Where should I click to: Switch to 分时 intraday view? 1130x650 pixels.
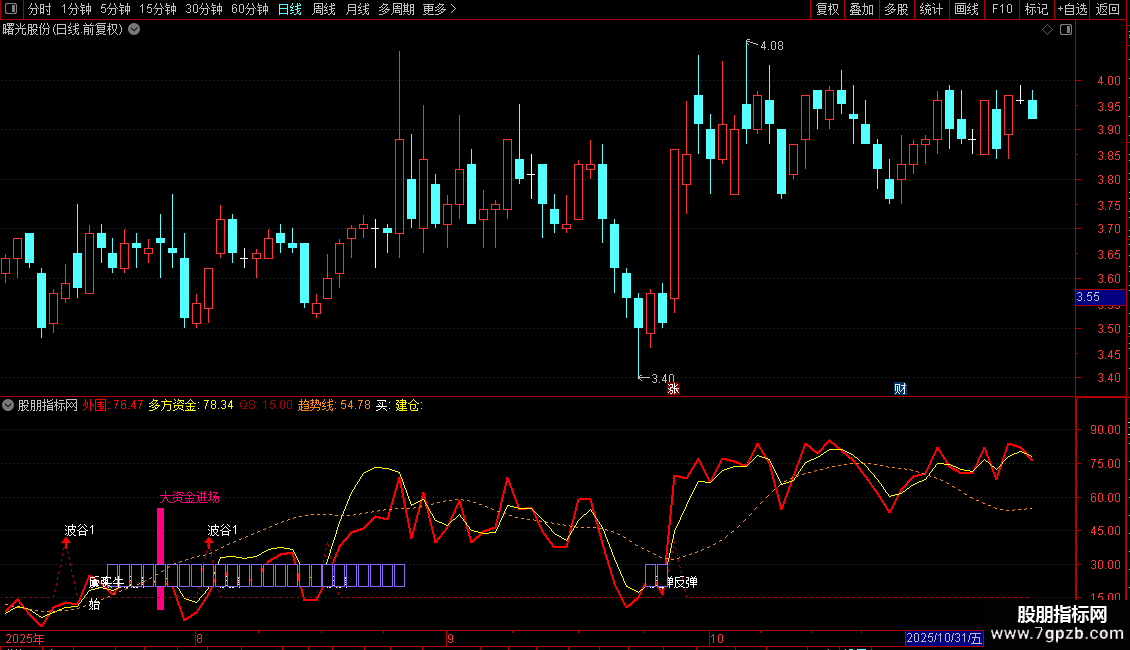pos(40,9)
